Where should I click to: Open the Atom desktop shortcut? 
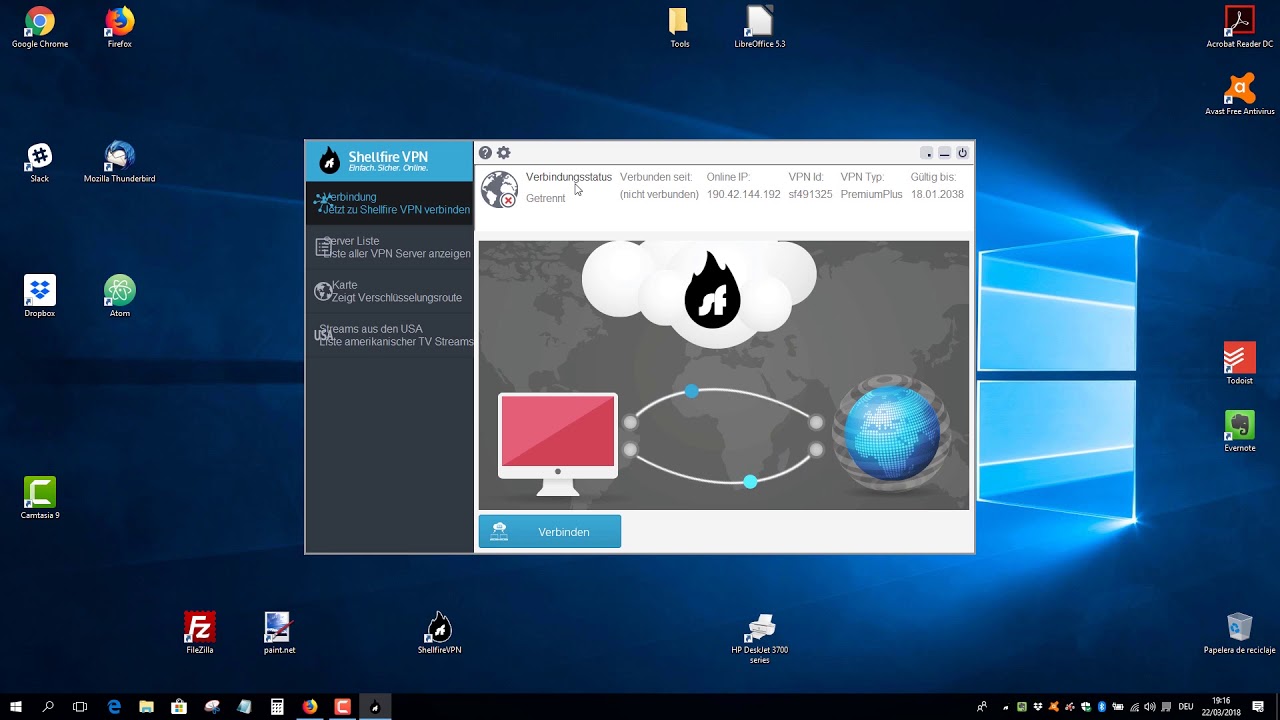[120, 297]
